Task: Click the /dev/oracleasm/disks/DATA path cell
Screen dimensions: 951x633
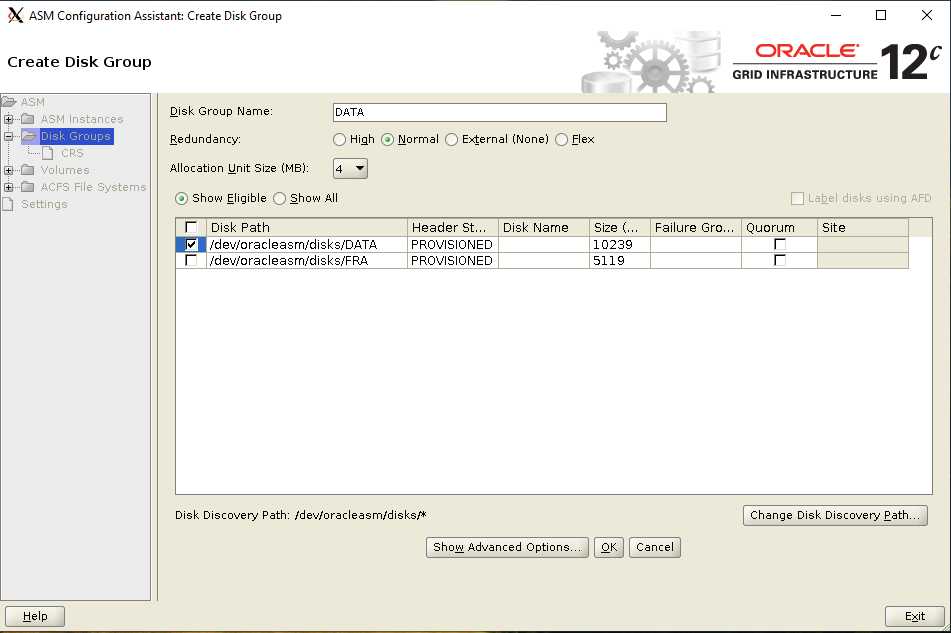Action: point(307,244)
